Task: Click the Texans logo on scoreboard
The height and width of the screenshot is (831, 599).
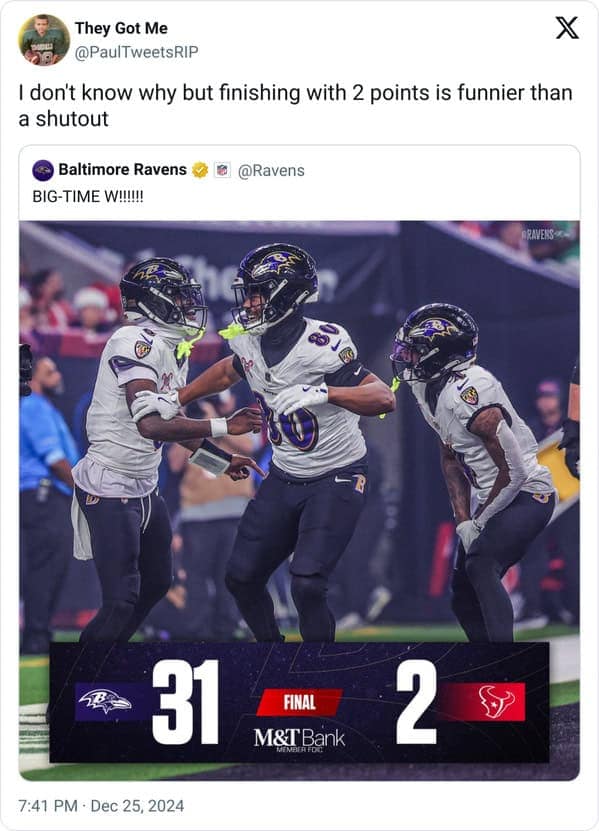Action: [x=496, y=702]
